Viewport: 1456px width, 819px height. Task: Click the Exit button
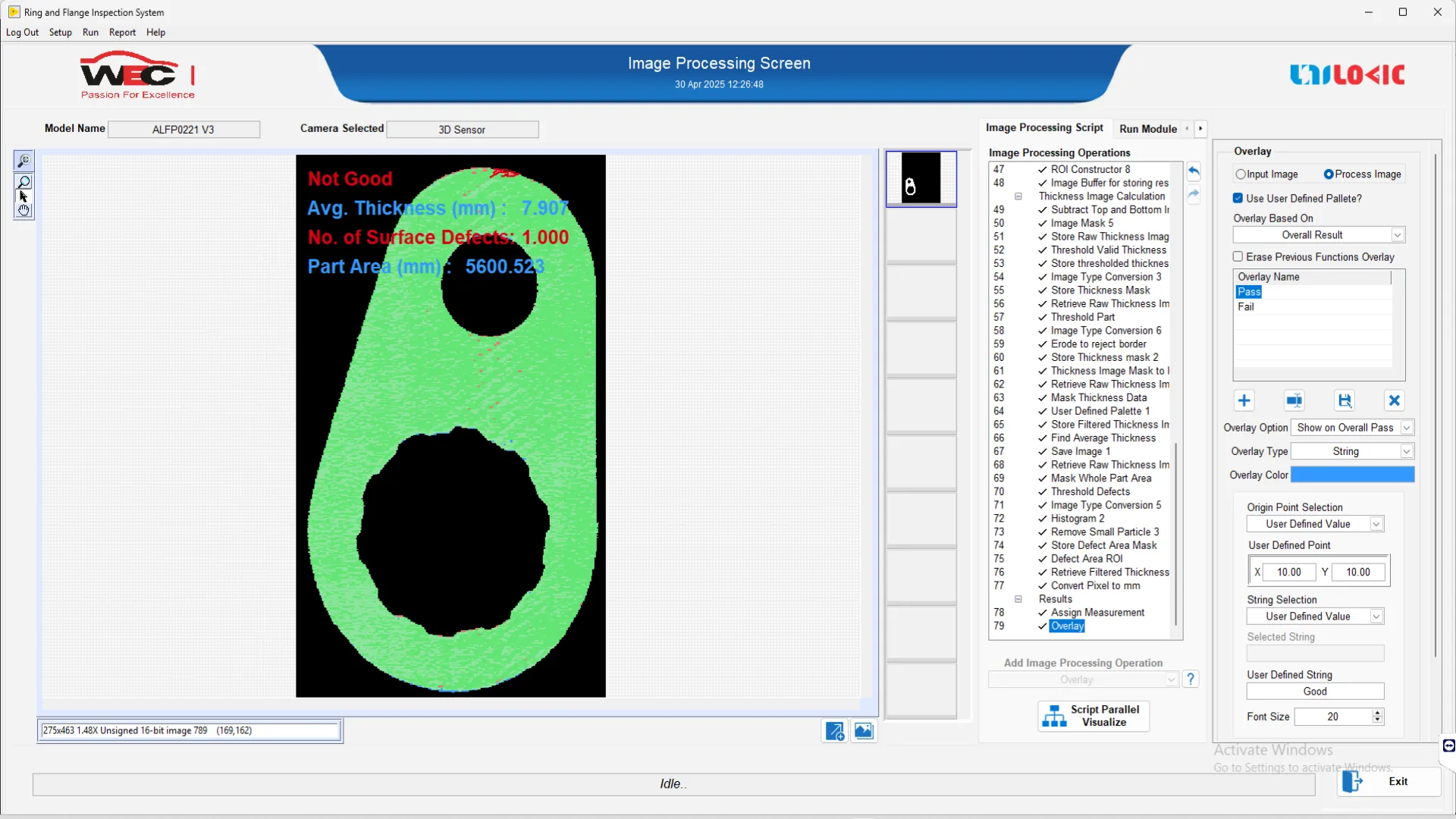coord(1388,781)
